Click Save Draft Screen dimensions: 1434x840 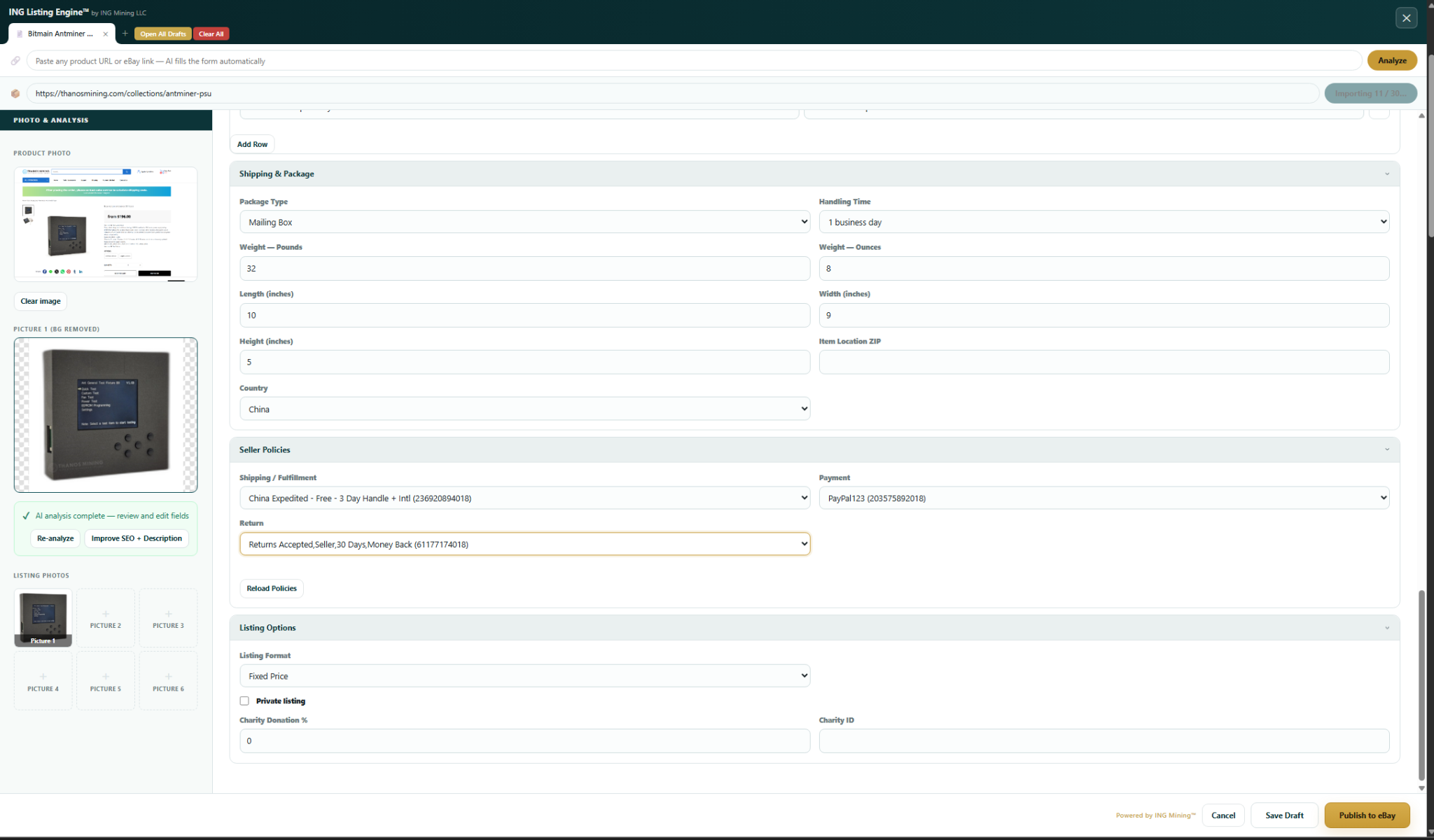(1284, 815)
